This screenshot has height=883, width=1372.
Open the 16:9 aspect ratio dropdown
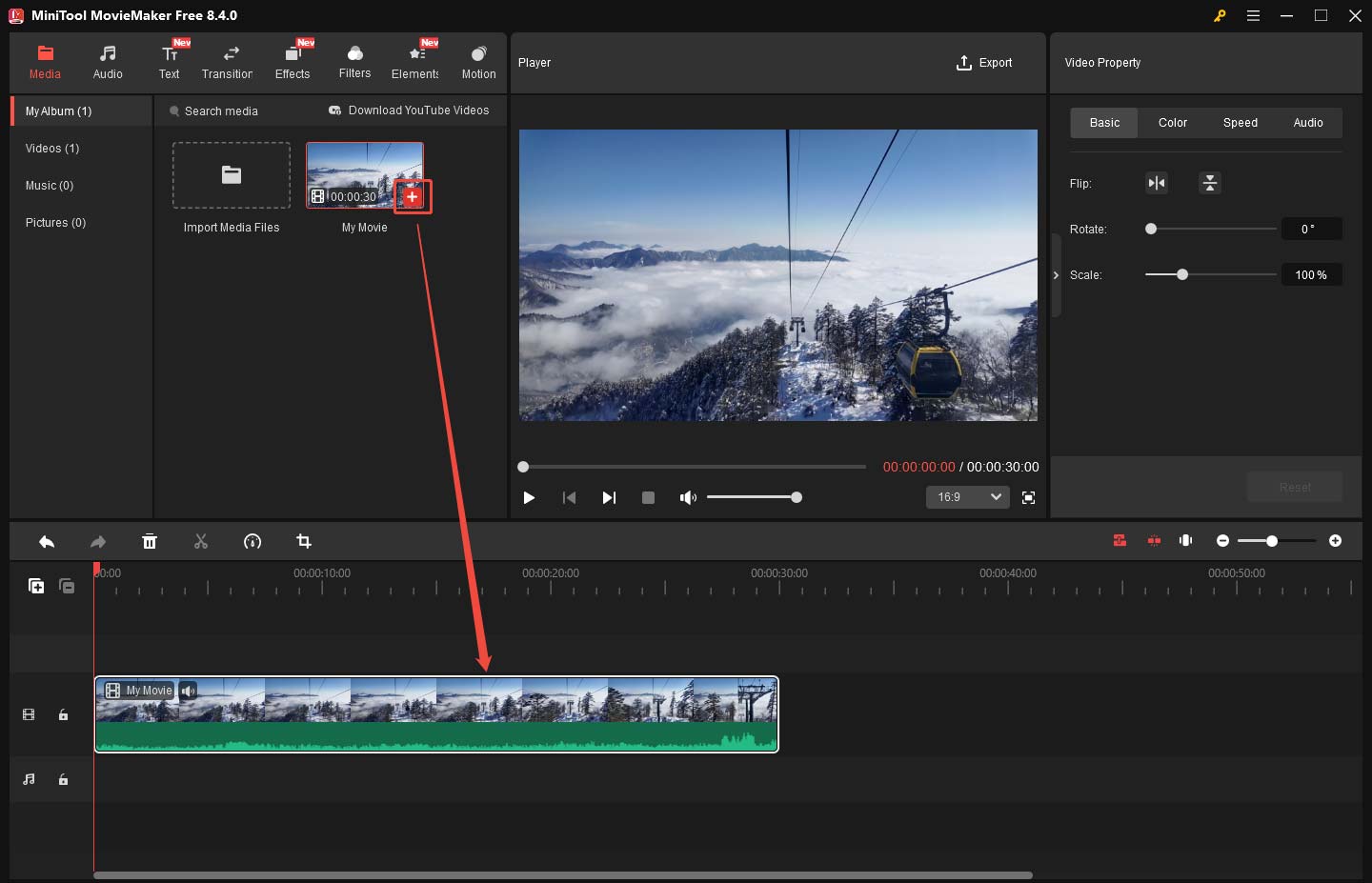(967, 496)
